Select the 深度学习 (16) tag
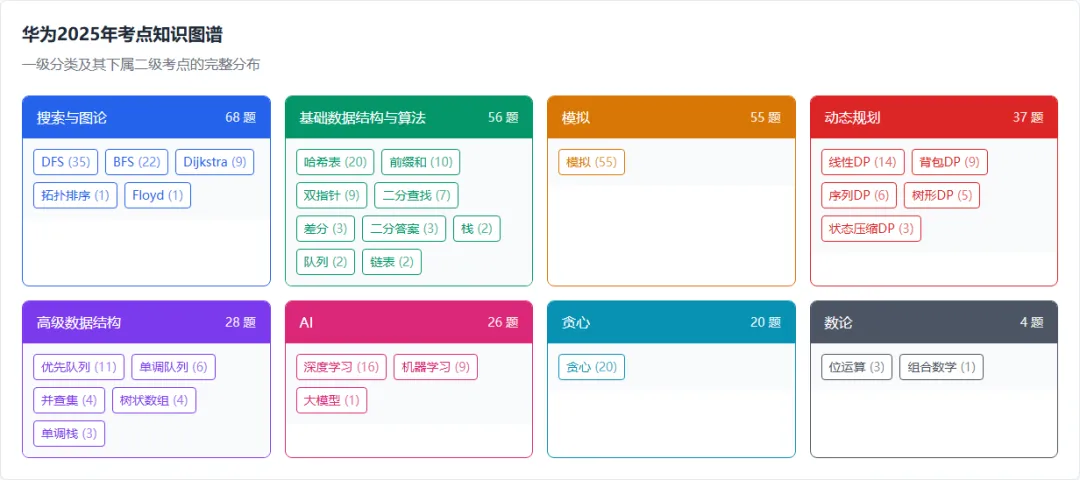The height and width of the screenshot is (480, 1080). (x=342, y=367)
